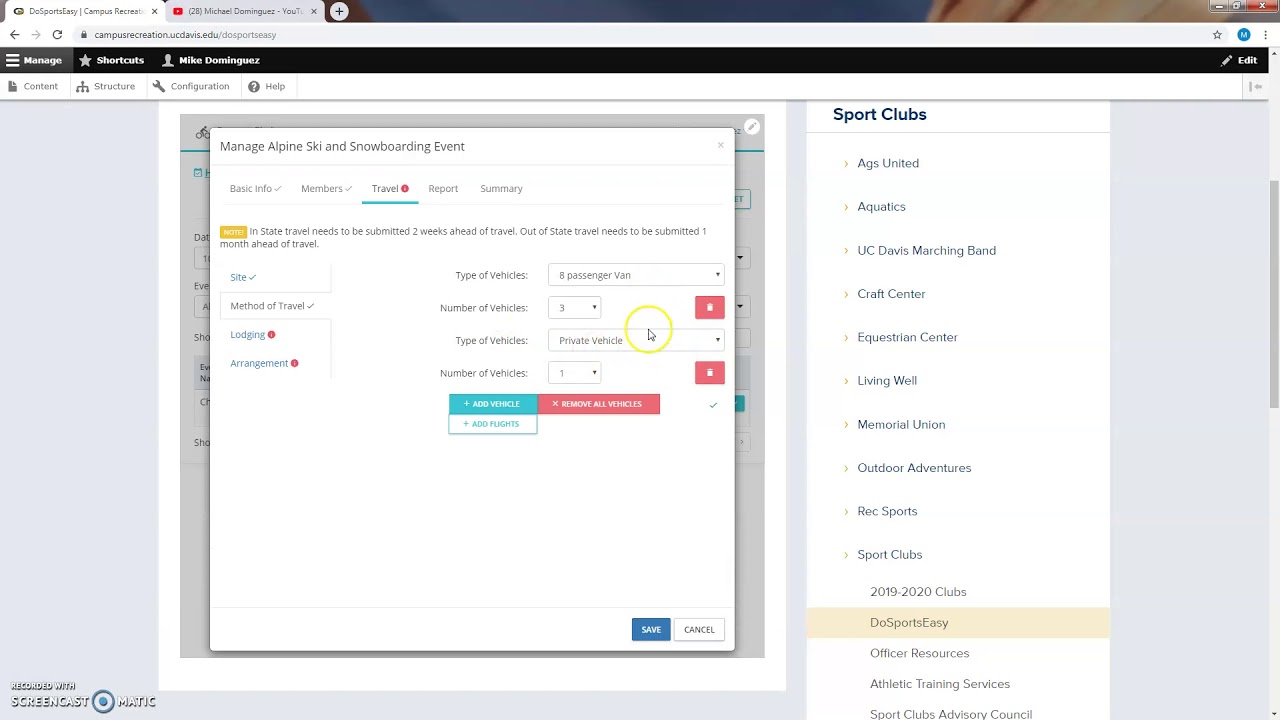The width and height of the screenshot is (1280, 720).
Task: Reload the current page
Action: point(57,34)
